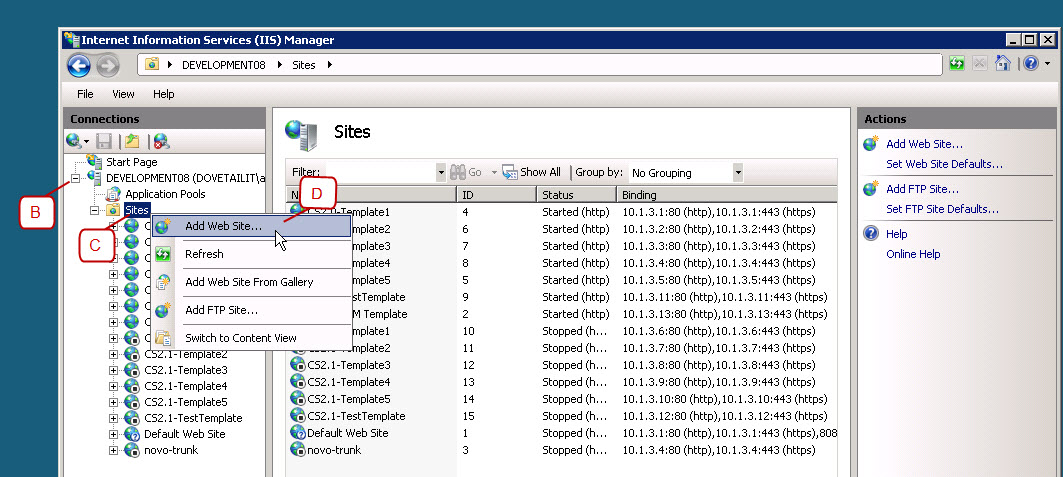
Task: Open the blue Help icon in toolbar
Action: tap(1030, 65)
